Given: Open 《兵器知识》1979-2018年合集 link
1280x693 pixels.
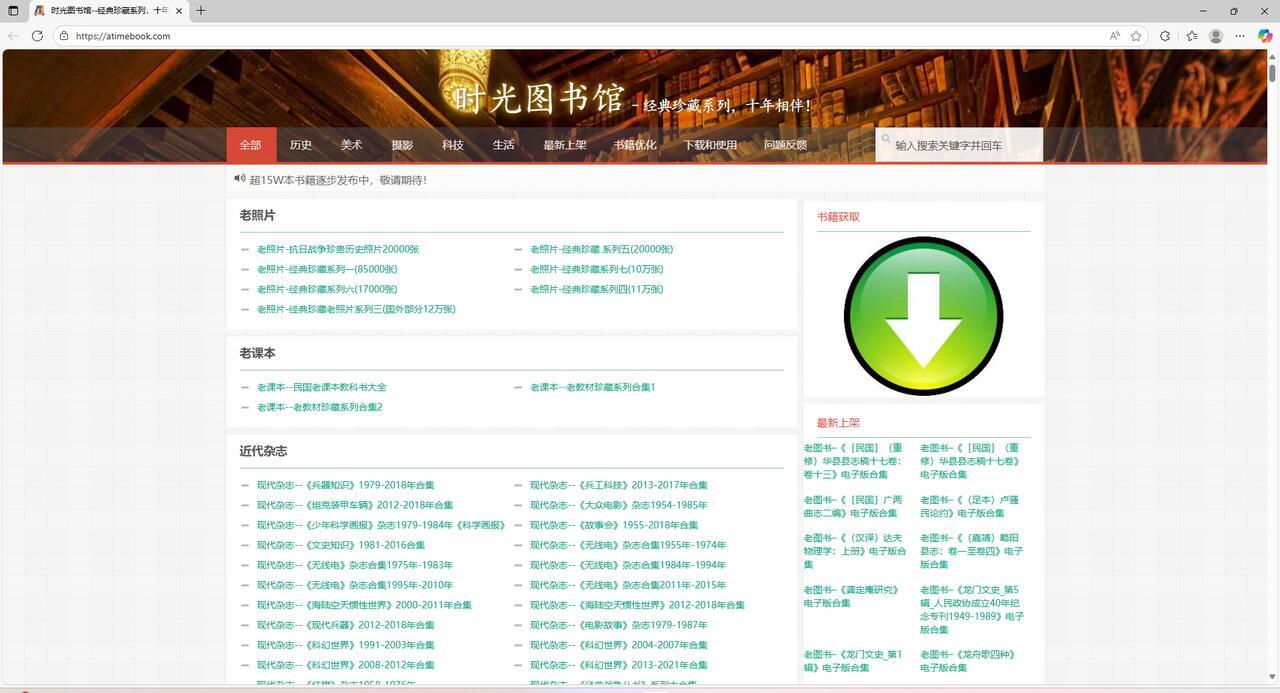Looking at the screenshot, I should 346,485.
